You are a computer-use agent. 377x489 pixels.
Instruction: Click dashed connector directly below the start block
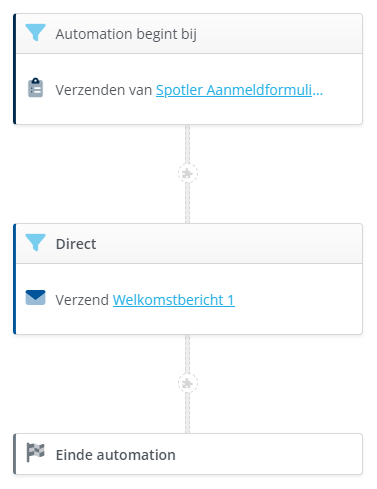click(188, 144)
